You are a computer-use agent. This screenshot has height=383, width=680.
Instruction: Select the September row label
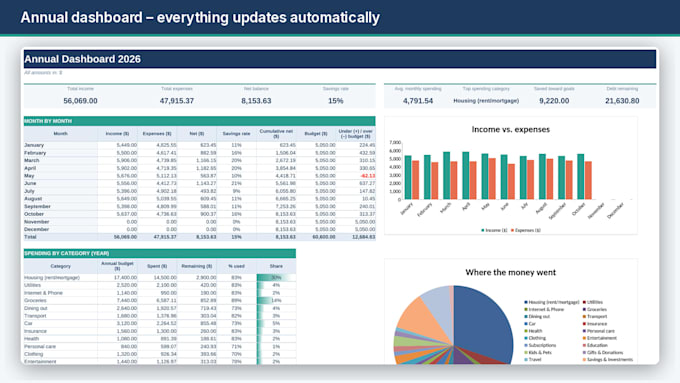[x=37, y=206]
